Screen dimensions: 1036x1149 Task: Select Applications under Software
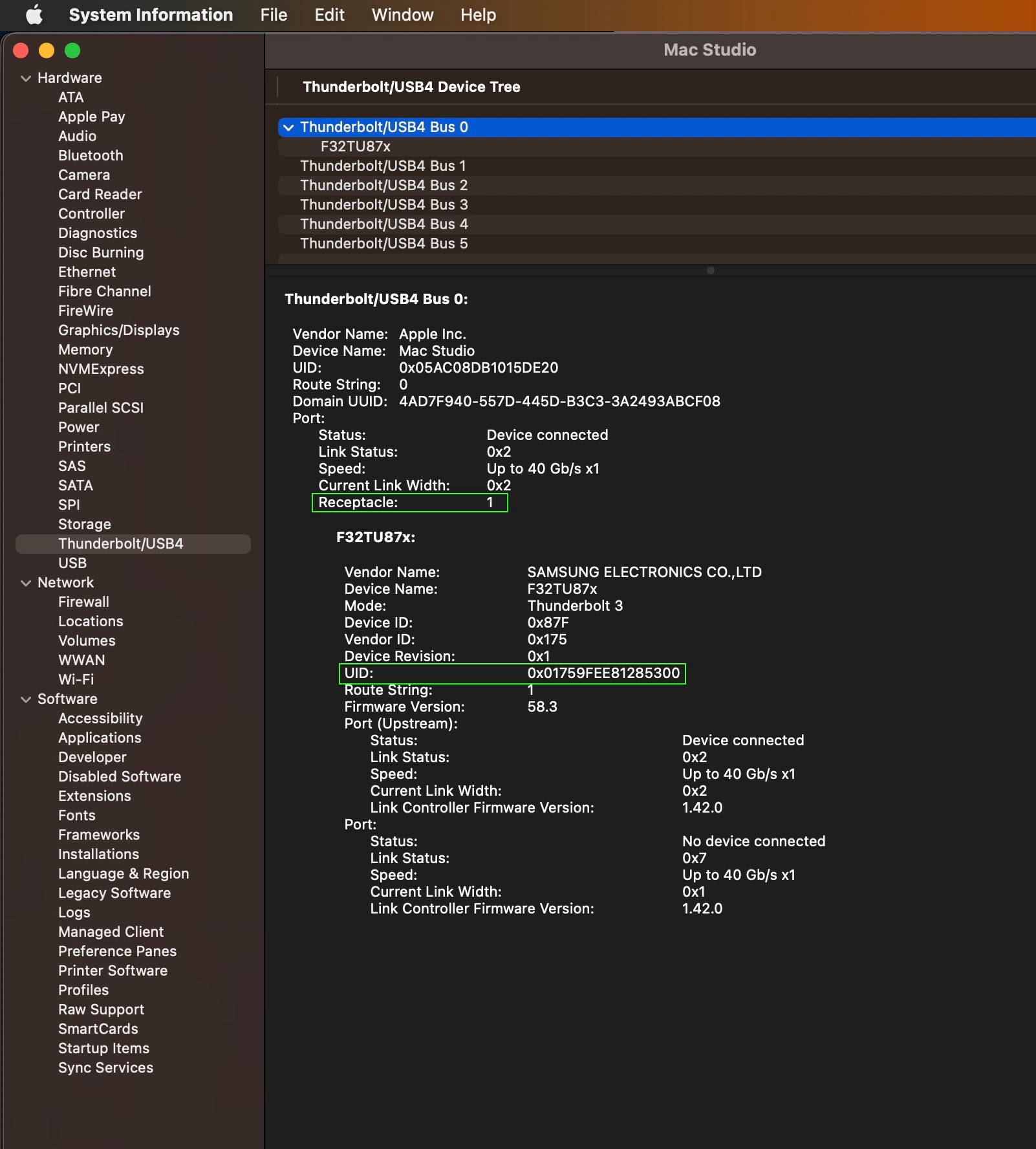coord(100,738)
